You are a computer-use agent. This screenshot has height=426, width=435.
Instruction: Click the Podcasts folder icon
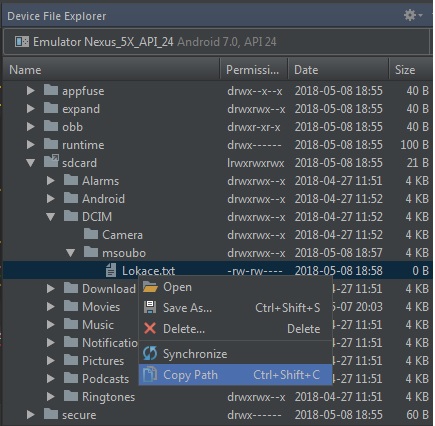point(71,378)
